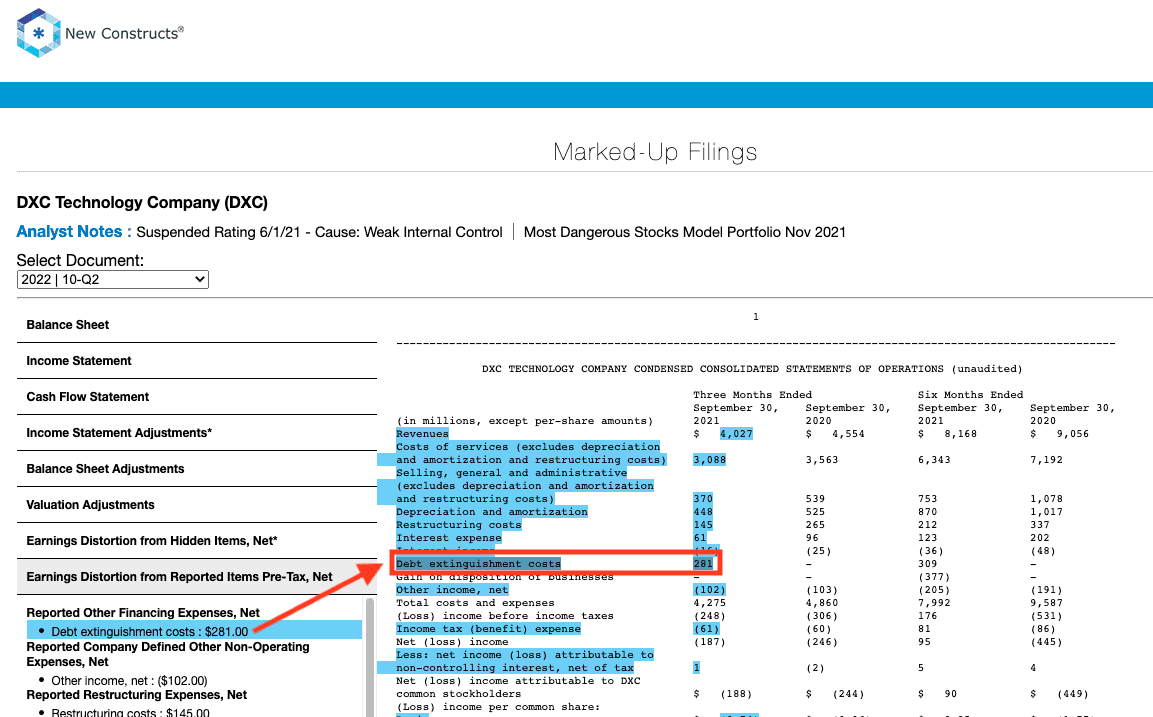
Task: Collapse Earnings Distortion from Reported Items Pre-Tax
Action: (197, 577)
